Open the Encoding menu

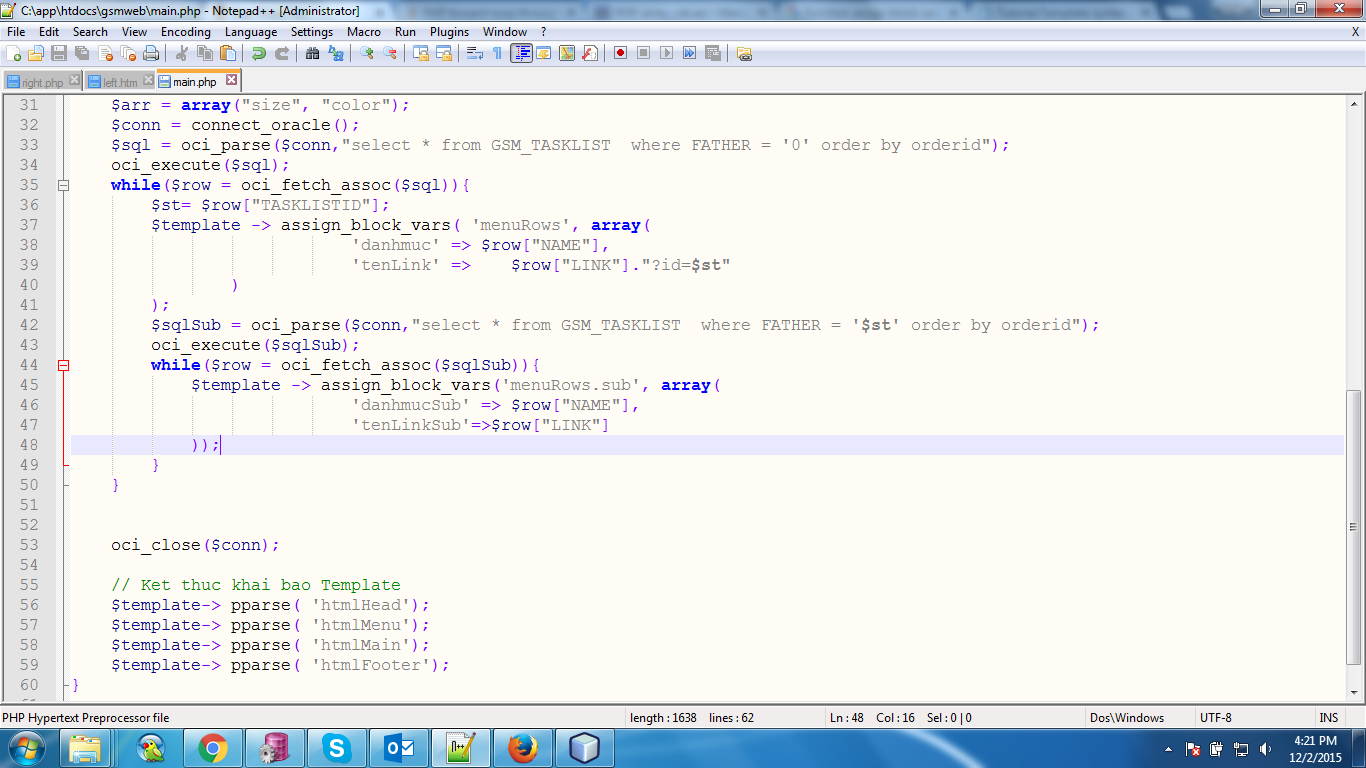185,32
